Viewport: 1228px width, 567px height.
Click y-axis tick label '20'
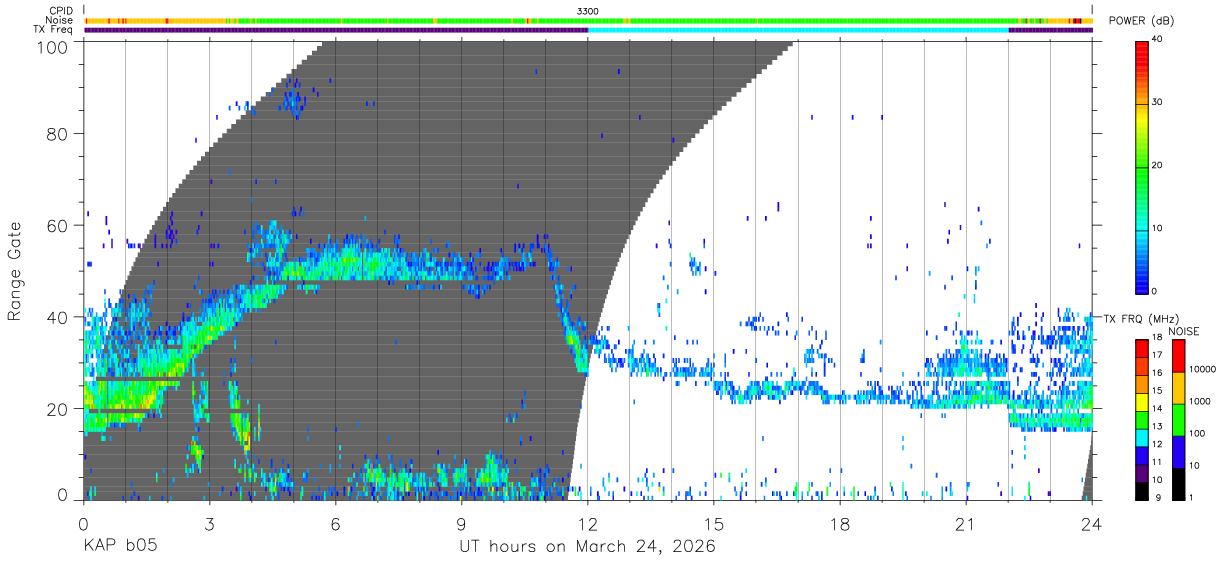(59, 409)
